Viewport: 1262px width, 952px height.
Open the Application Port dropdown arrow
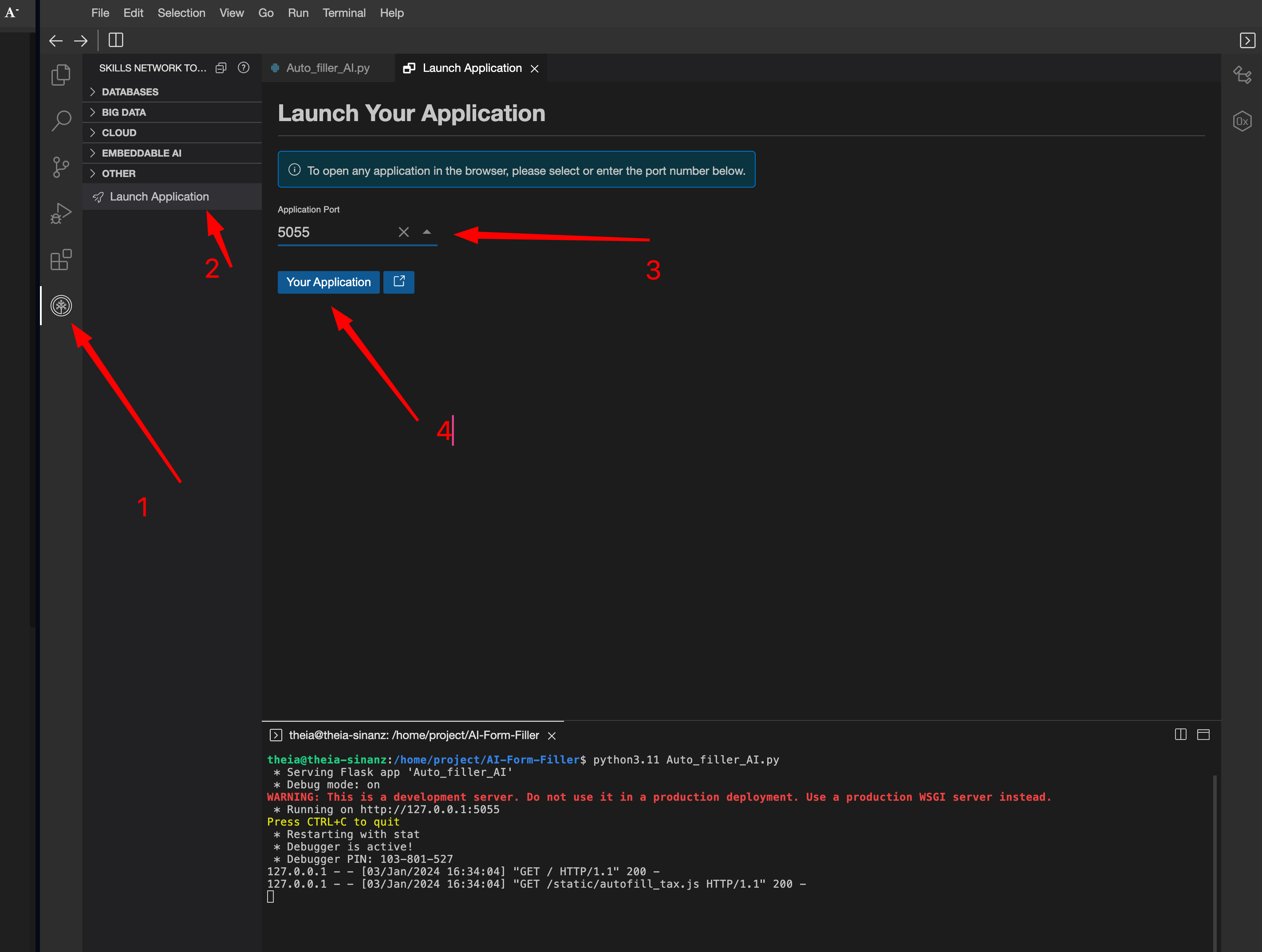coord(426,232)
